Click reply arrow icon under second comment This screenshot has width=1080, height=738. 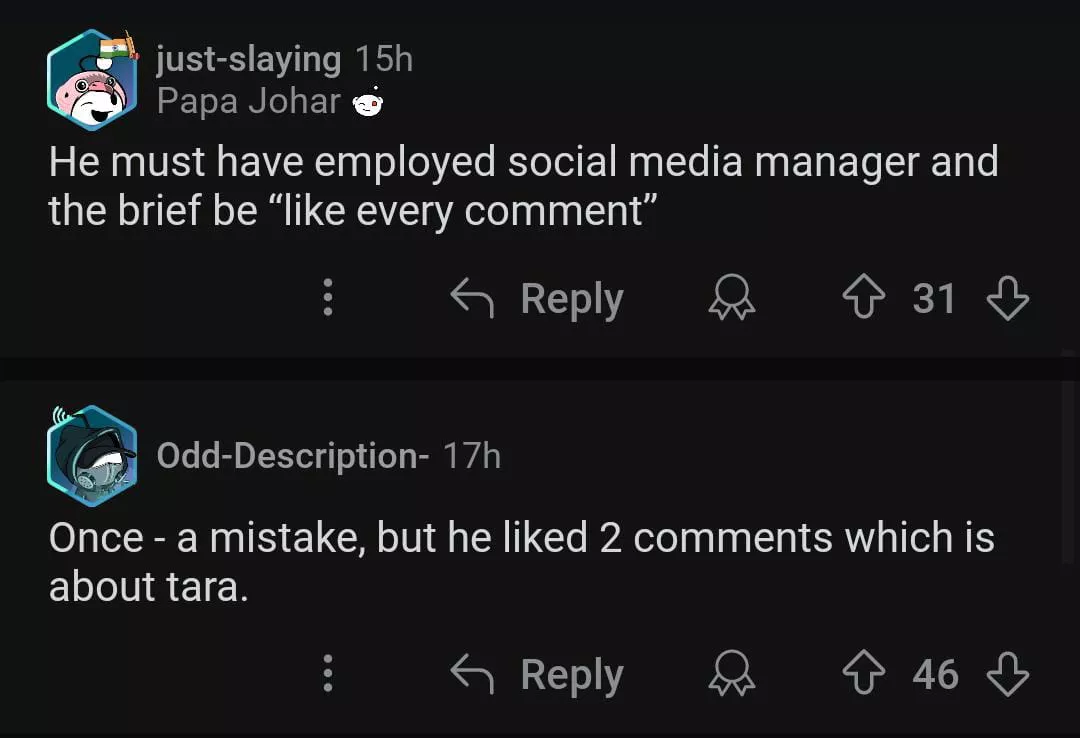(x=472, y=673)
